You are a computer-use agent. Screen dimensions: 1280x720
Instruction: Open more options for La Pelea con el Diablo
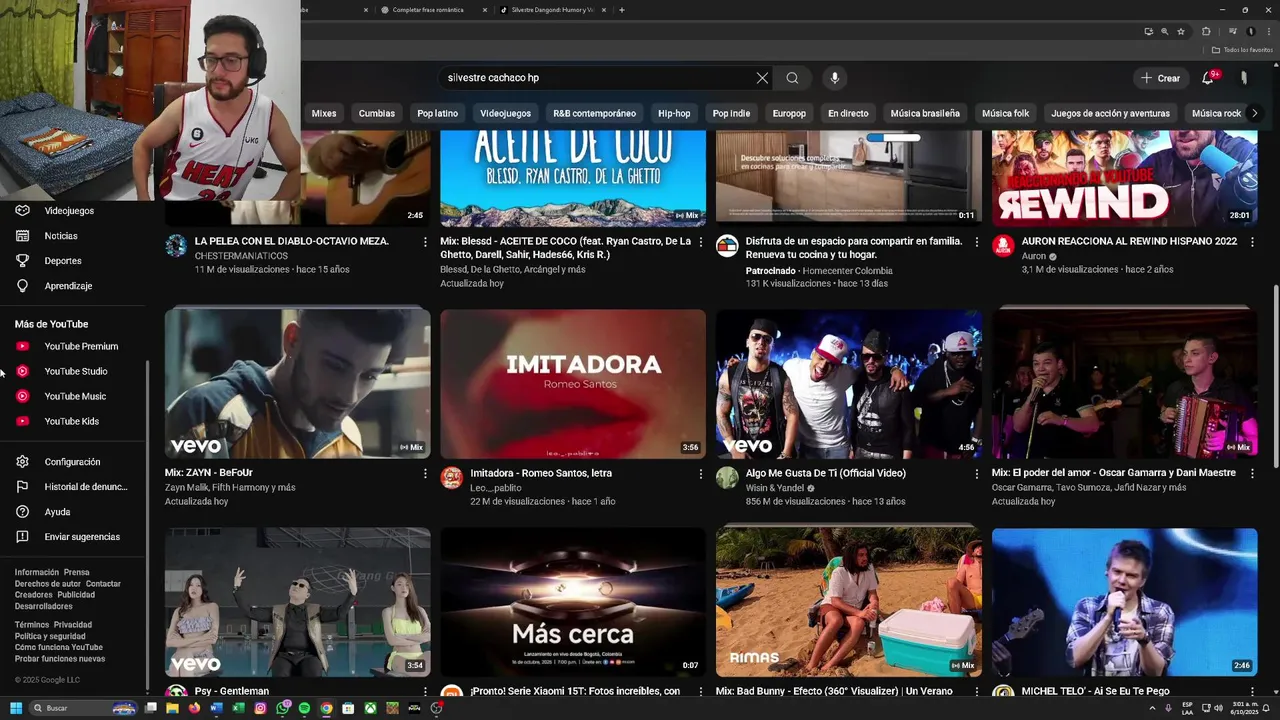click(425, 242)
